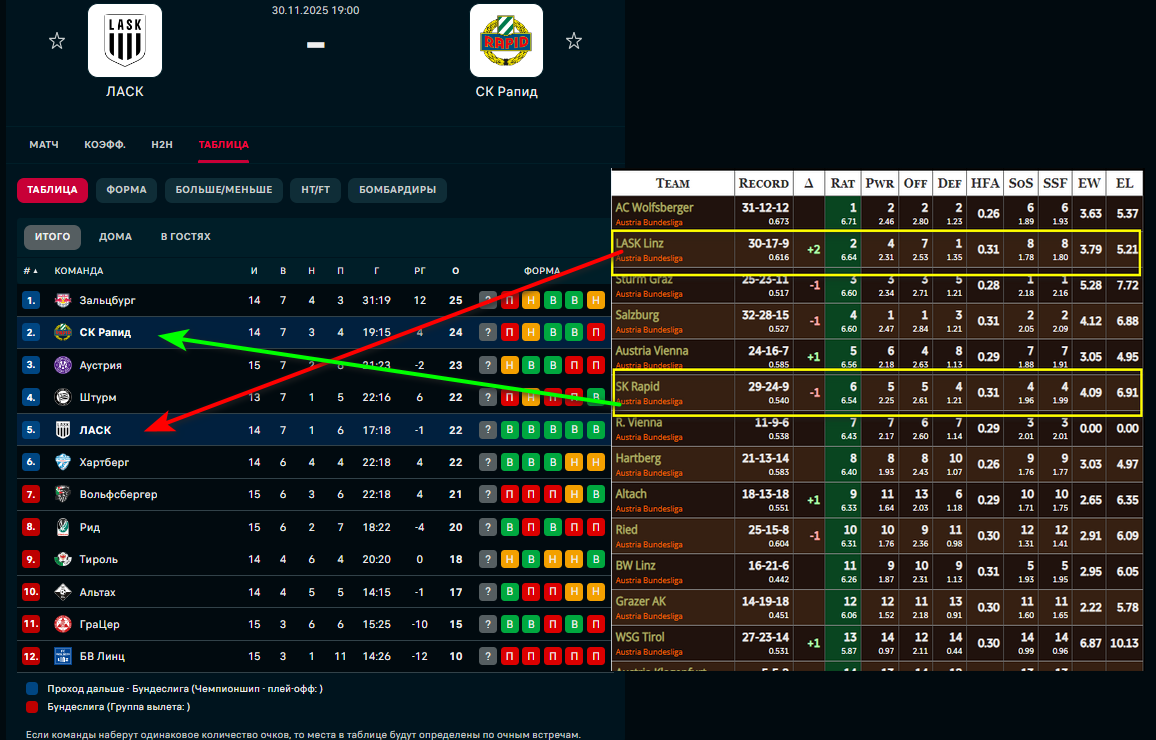Click the LASK team logo in header
Viewport: 1156px width, 740px height.
[125, 41]
